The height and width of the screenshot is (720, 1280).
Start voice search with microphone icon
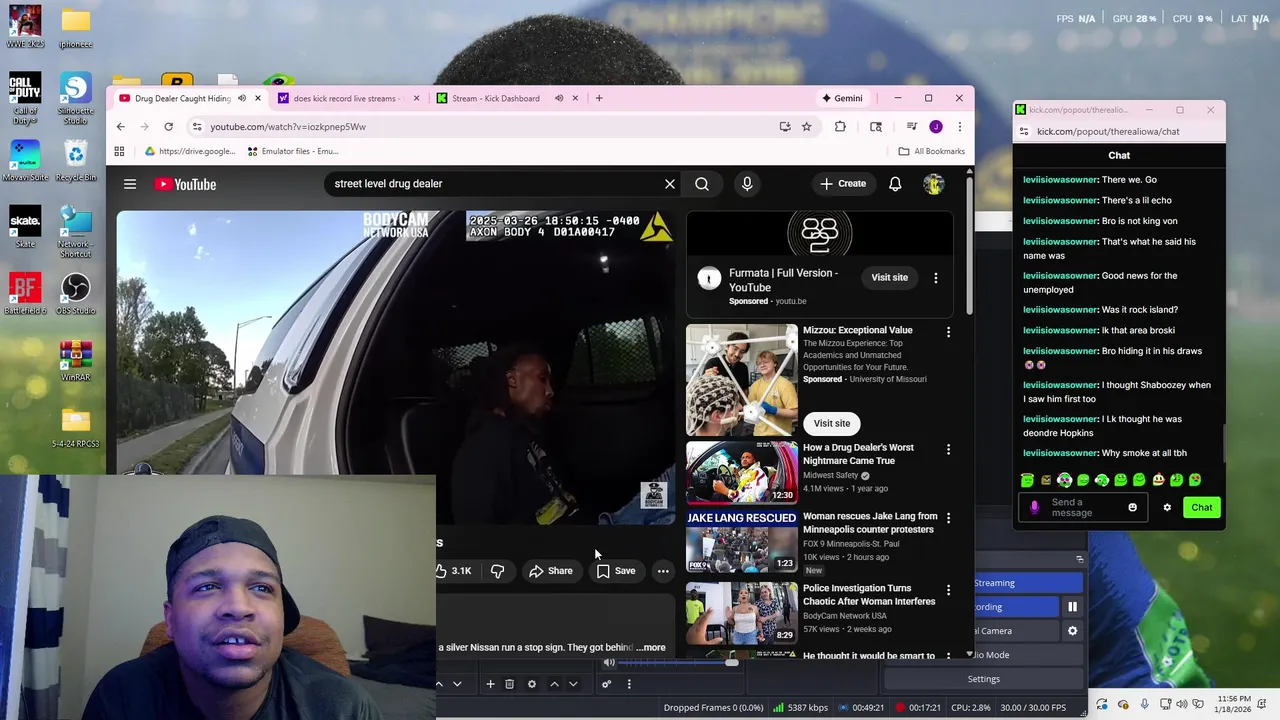click(x=747, y=184)
